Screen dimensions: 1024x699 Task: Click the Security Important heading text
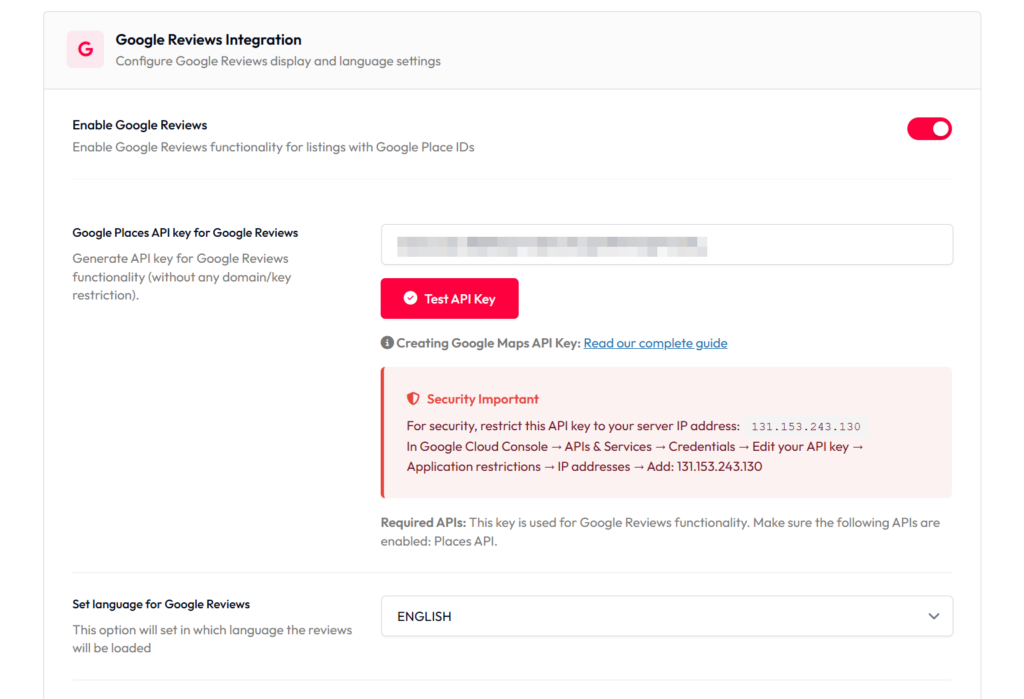click(x=482, y=399)
